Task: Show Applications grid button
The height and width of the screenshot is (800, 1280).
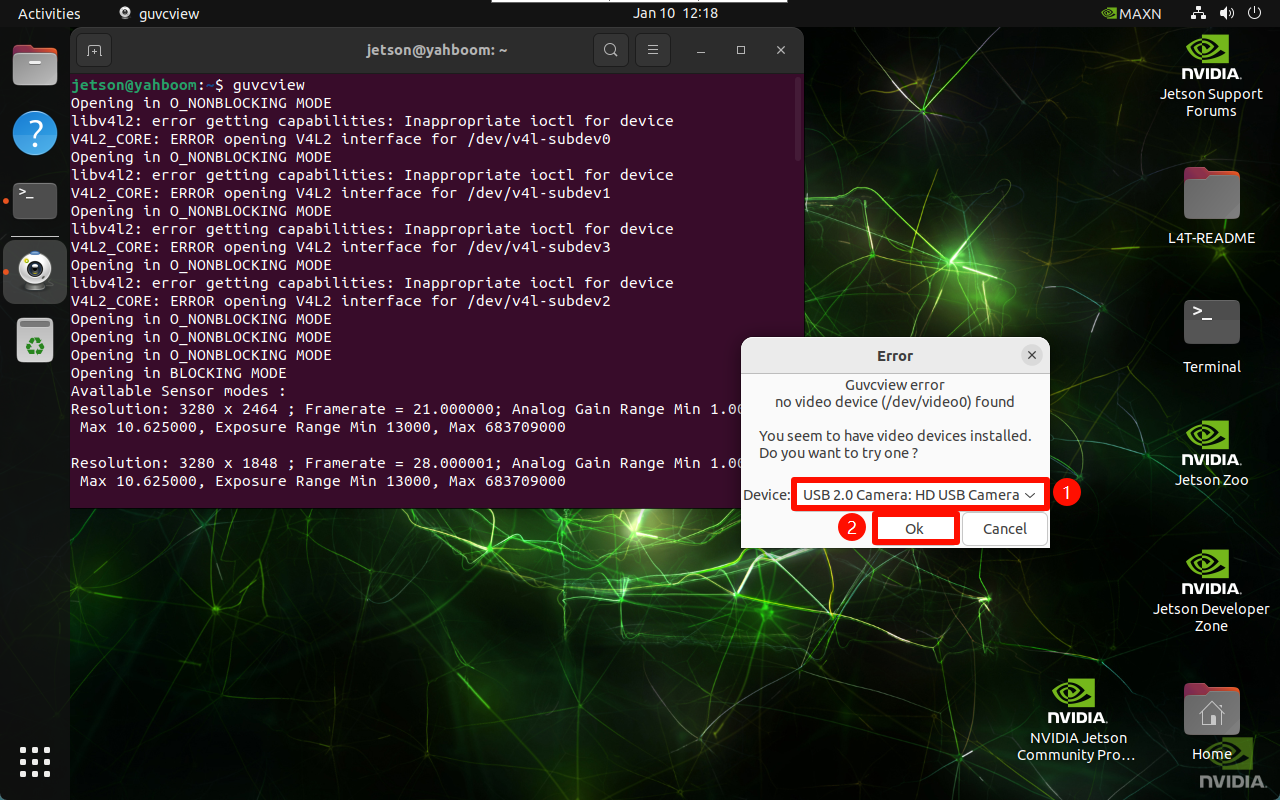Action: click(35, 761)
